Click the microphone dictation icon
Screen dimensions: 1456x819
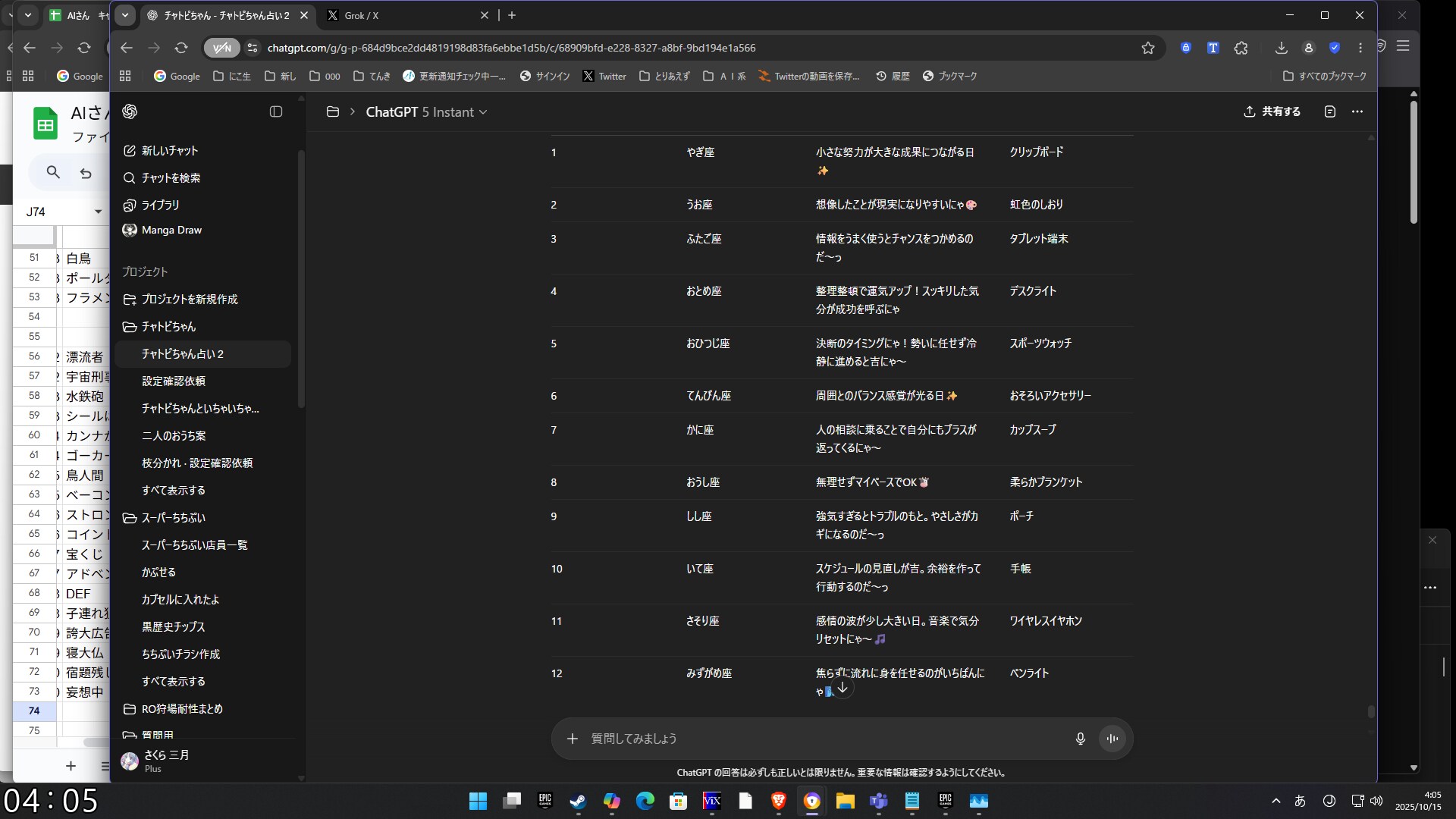[x=1081, y=739]
